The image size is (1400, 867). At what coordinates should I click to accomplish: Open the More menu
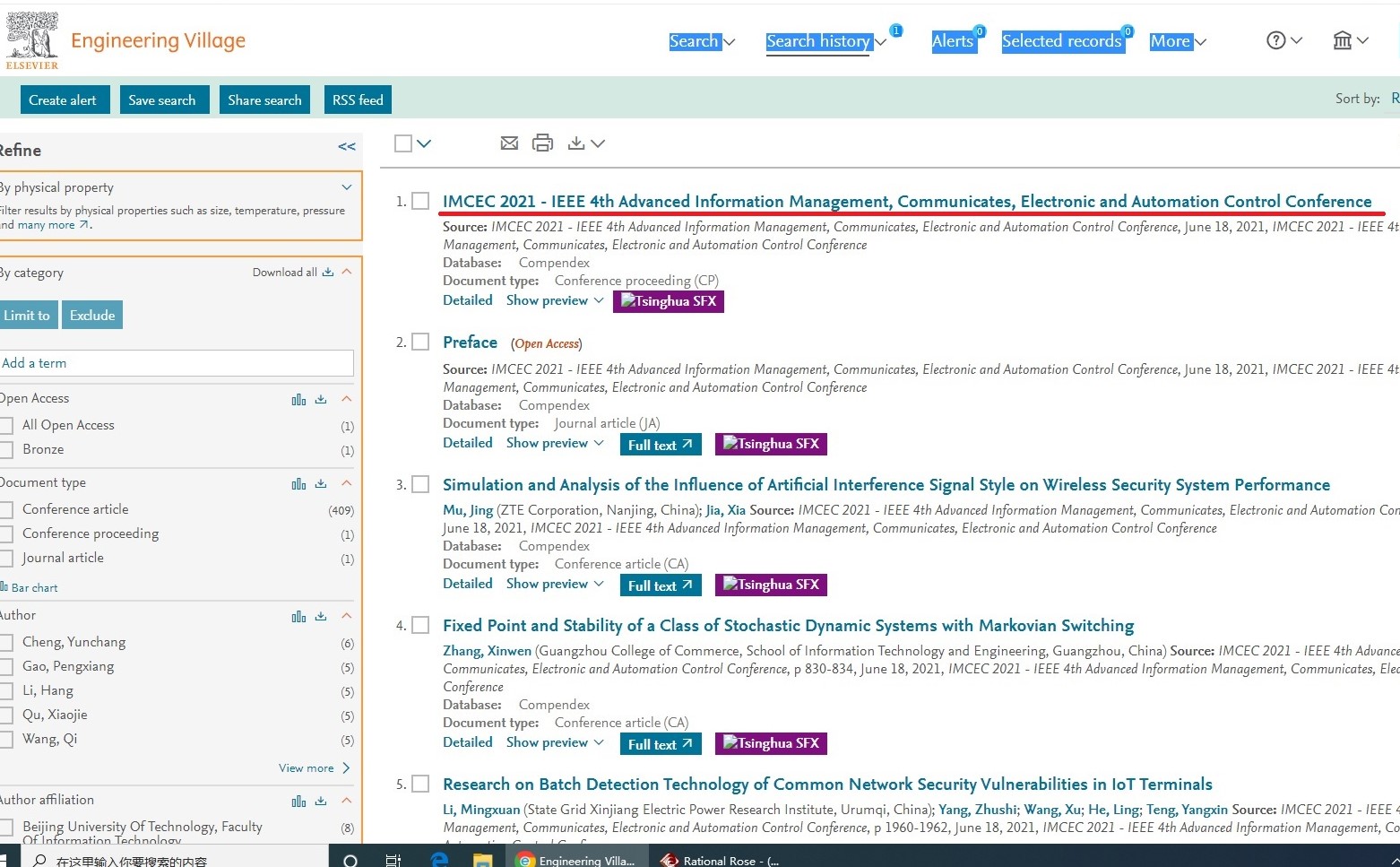(x=1178, y=41)
